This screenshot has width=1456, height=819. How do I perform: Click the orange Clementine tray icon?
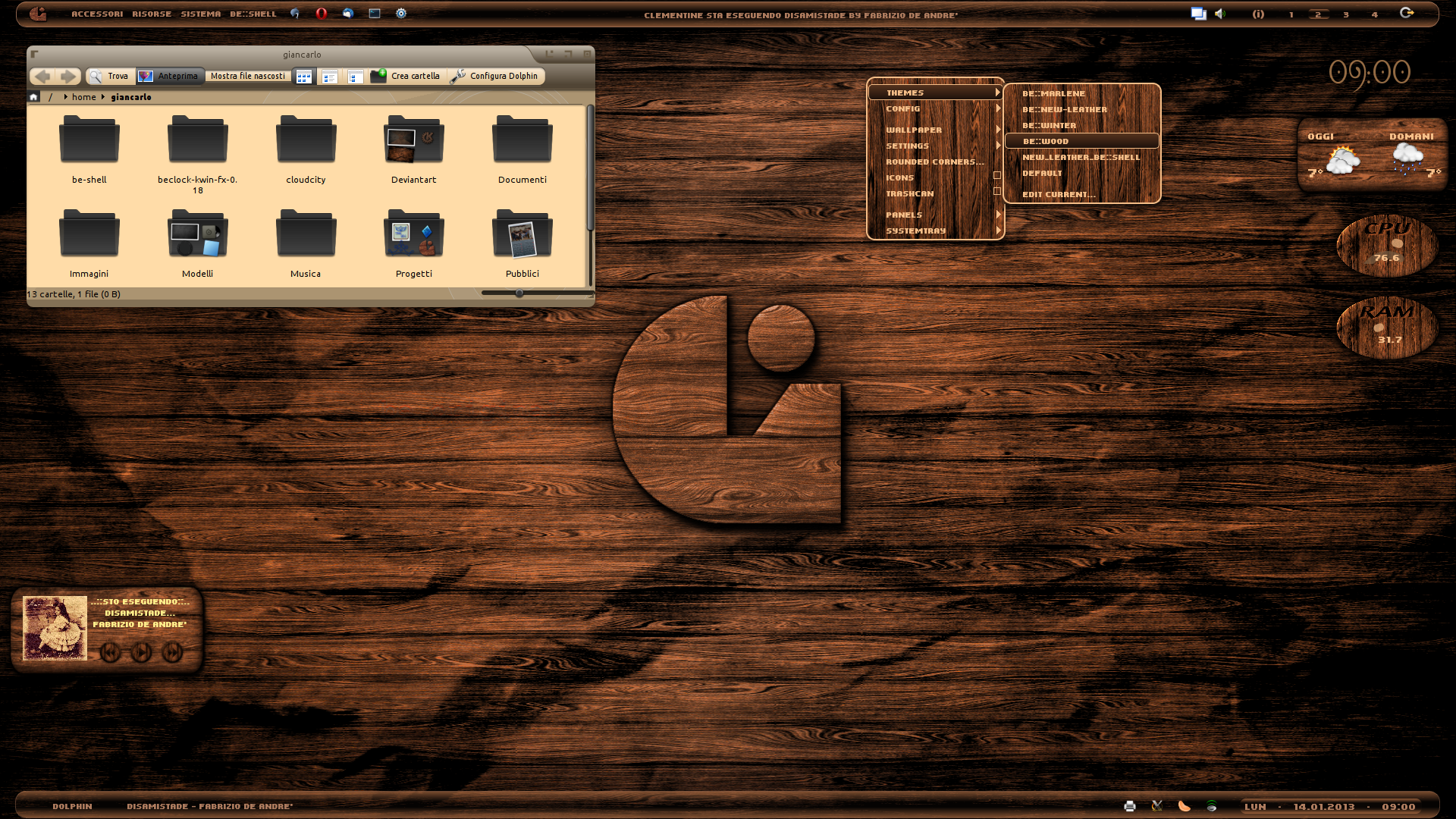coord(1185,806)
